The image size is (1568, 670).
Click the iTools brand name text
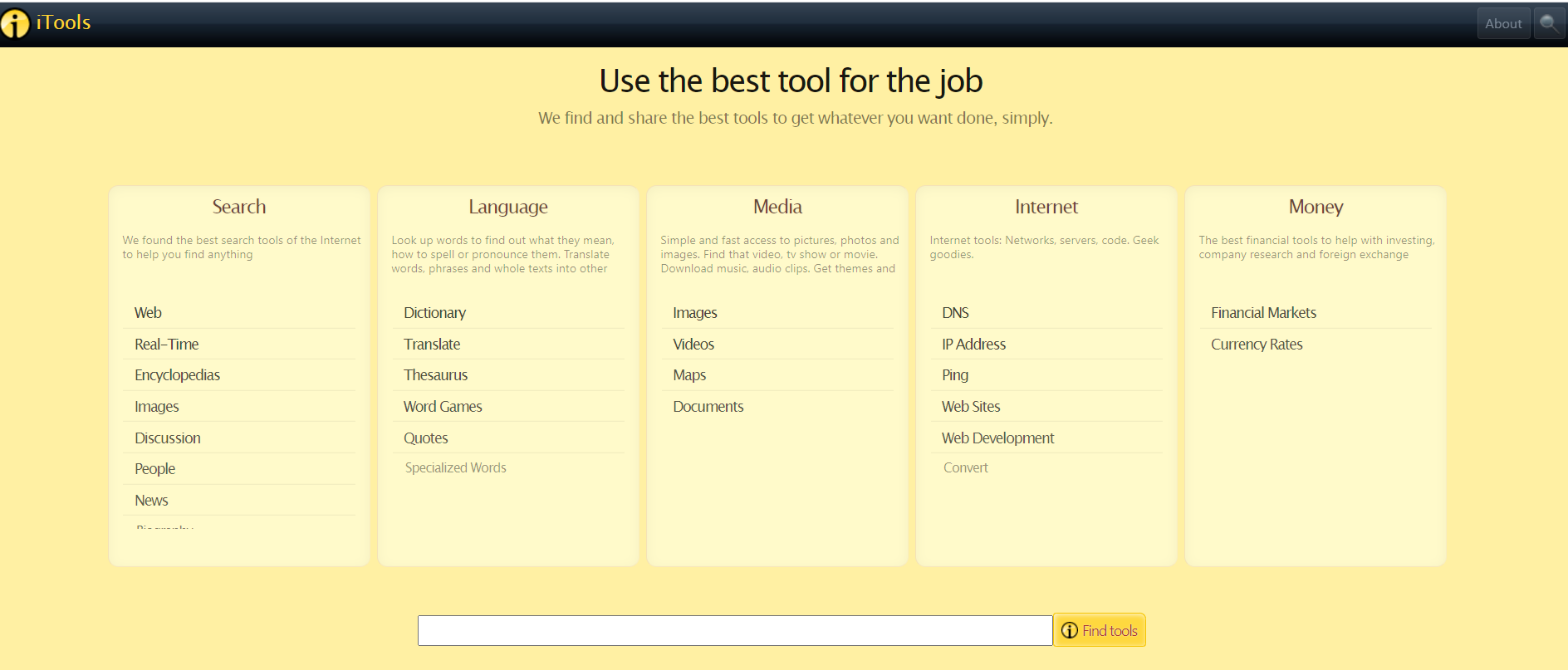(64, 22)
